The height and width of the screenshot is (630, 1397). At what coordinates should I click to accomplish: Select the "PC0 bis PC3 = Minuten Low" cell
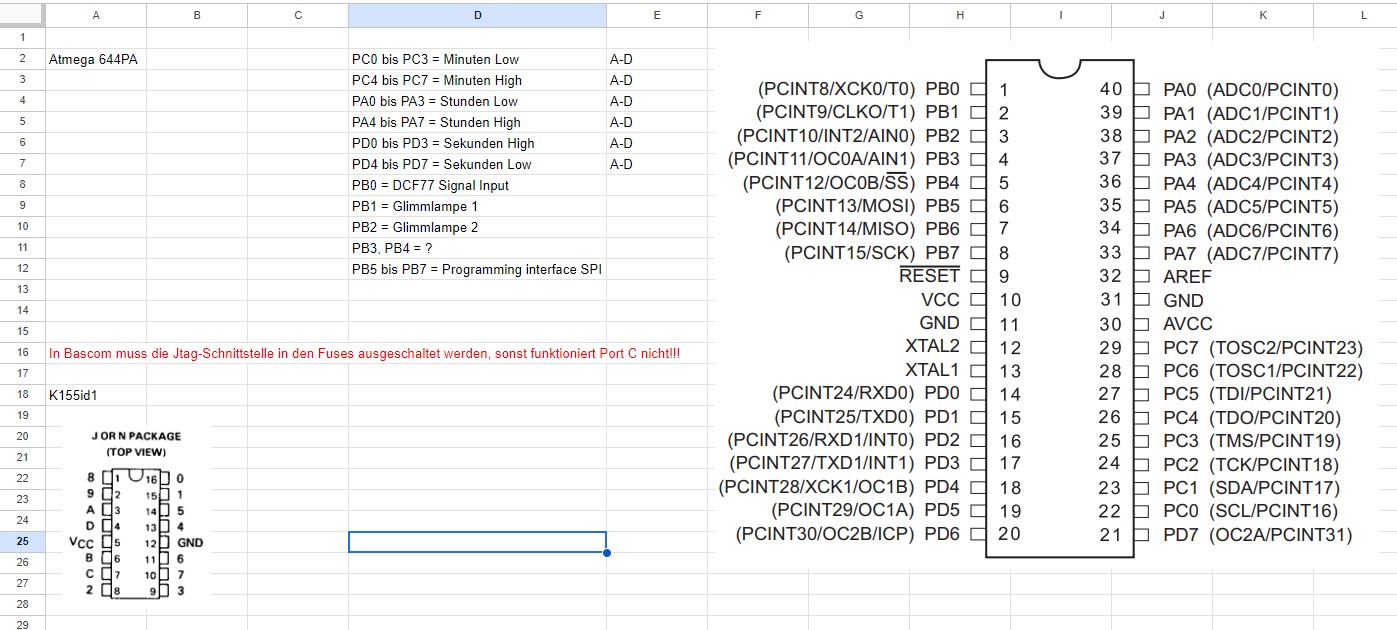pos(436,59)
